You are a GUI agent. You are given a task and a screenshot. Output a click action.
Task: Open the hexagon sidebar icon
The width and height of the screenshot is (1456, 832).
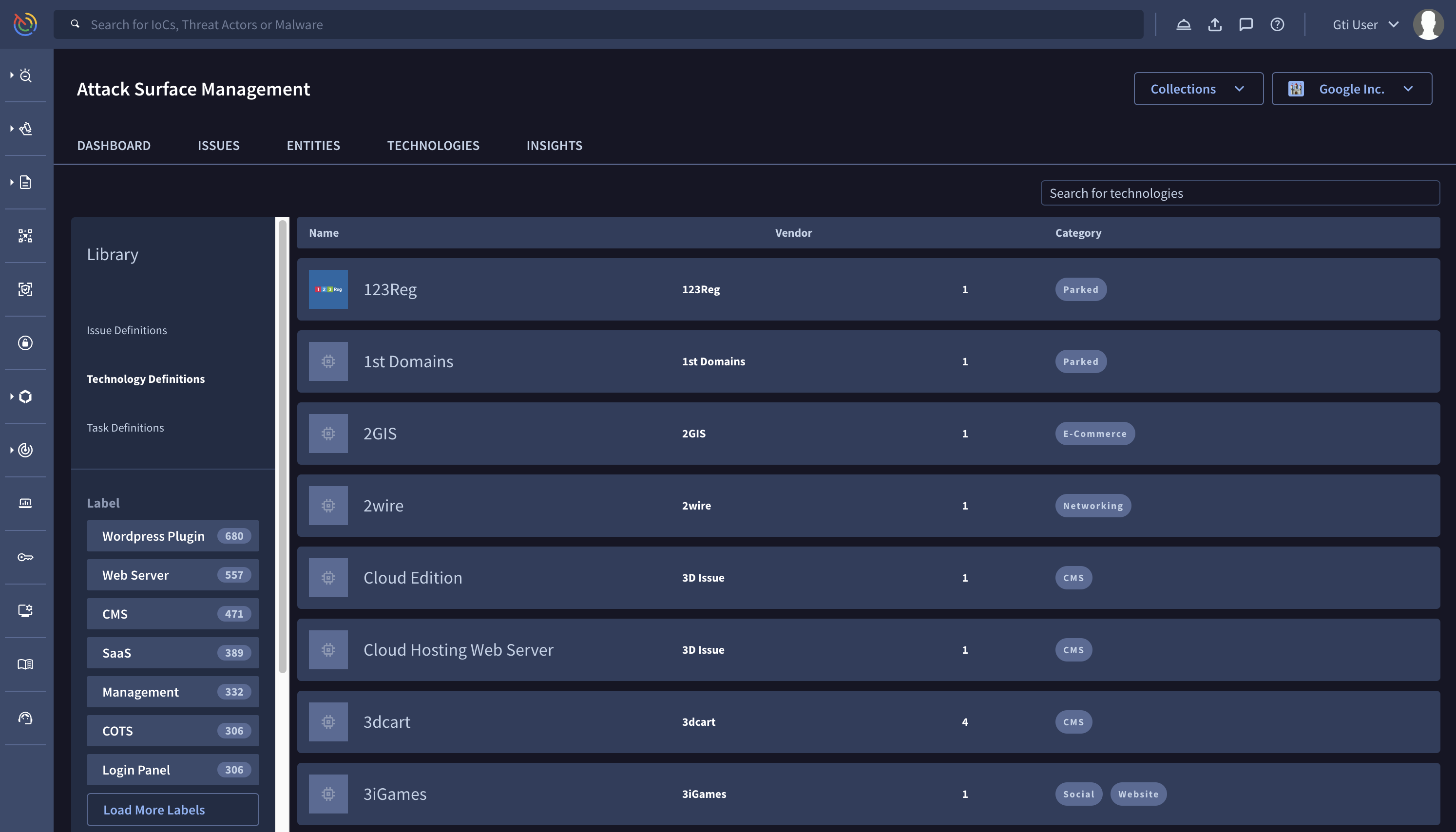[26, 397]
